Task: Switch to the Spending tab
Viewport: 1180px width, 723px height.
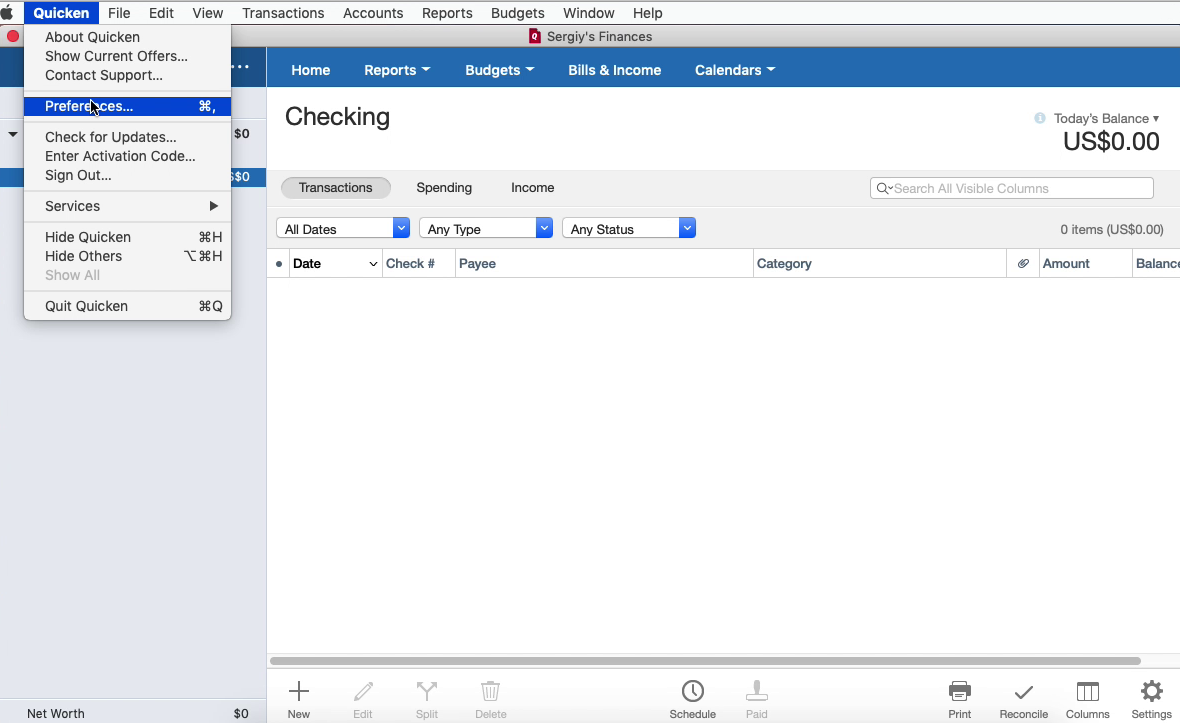Action: point(444,188)
